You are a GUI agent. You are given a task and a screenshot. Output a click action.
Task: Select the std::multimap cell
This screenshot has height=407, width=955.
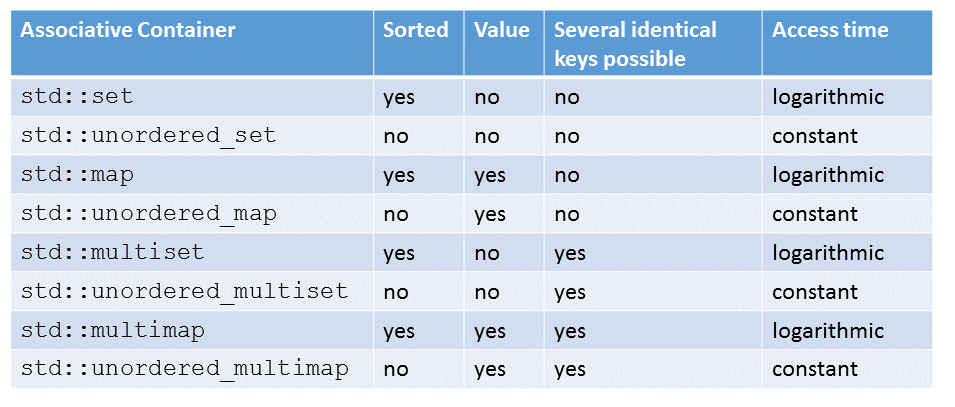(x=112, y=331)
